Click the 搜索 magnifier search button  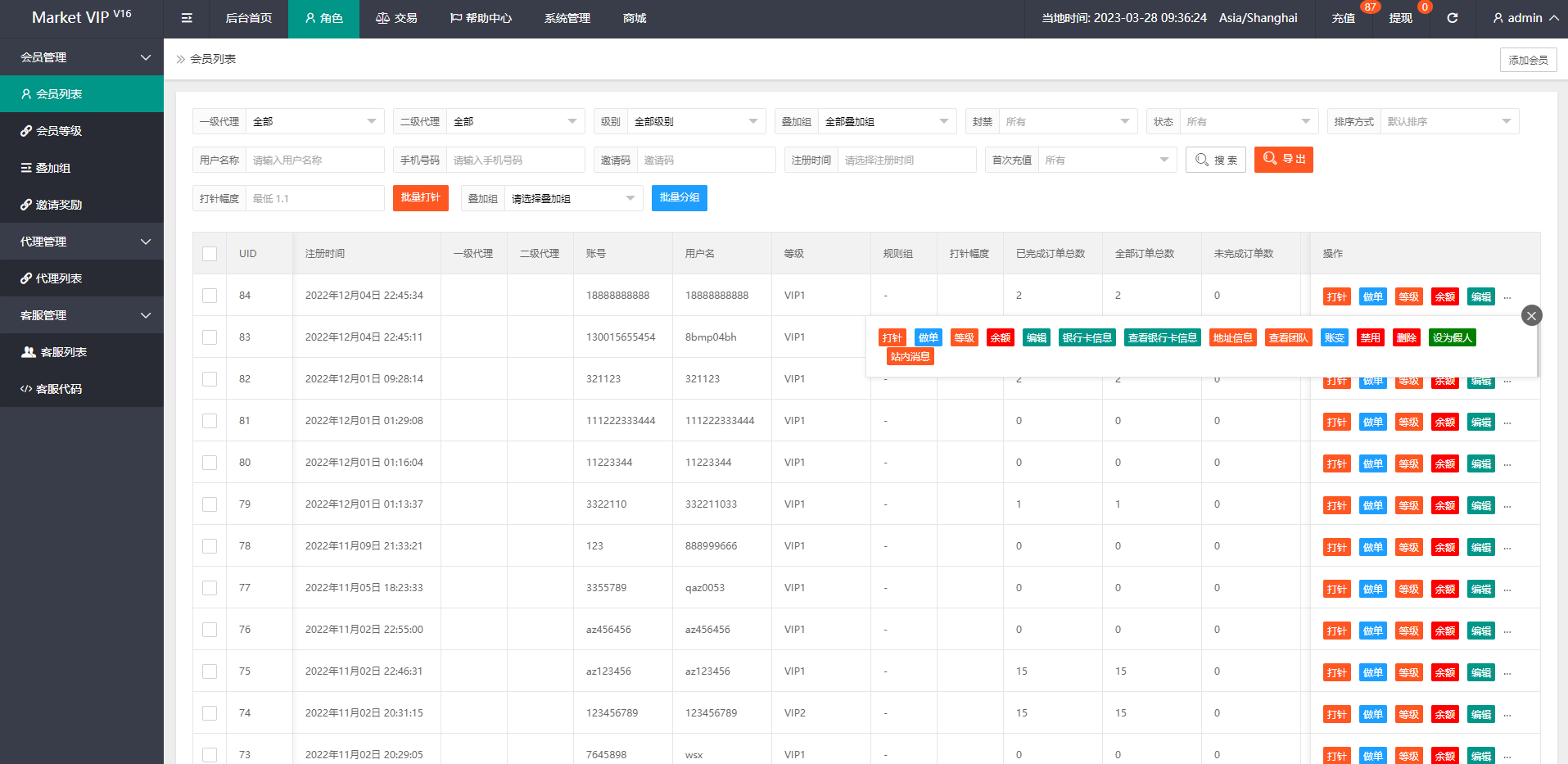click(1215, 160)
